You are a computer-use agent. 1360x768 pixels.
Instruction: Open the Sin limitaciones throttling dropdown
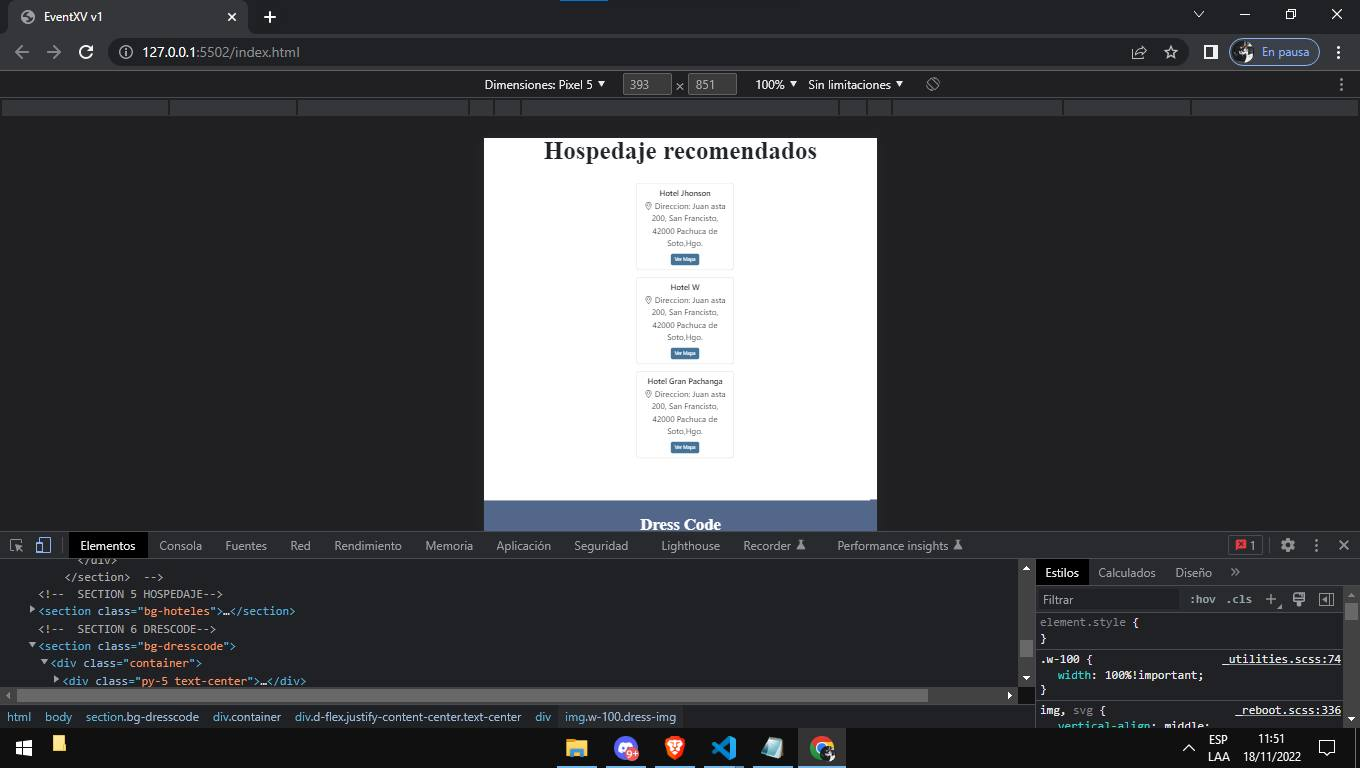[856, 84]
